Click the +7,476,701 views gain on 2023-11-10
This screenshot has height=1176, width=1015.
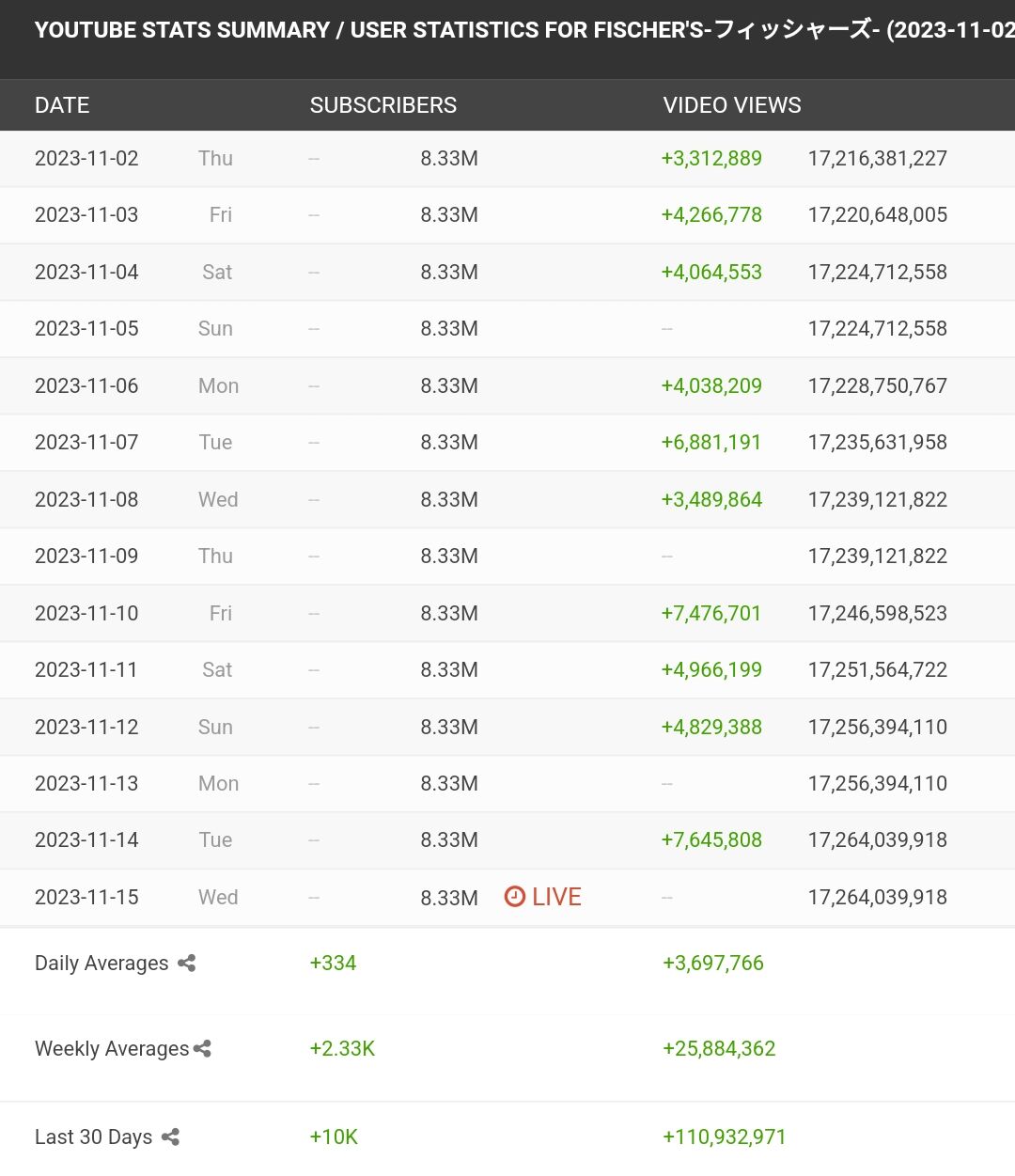pos(711,613)
